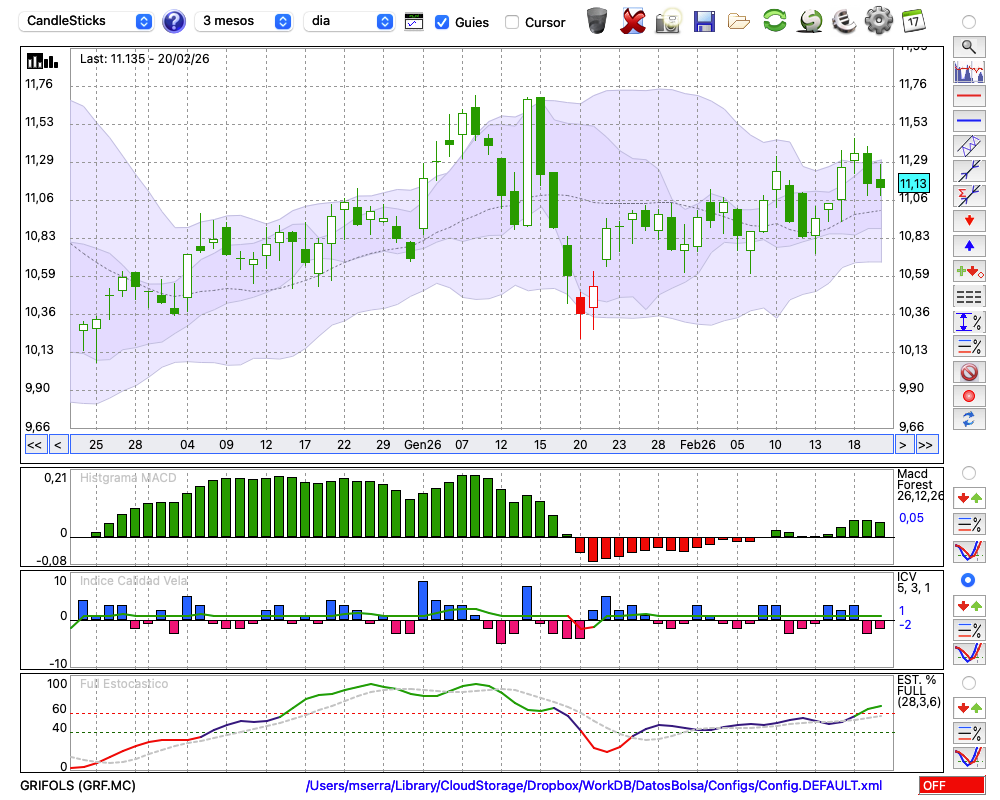Toggle the red OFF button
The height and width of the screenshot is (800, 1000).
point(952,785)
